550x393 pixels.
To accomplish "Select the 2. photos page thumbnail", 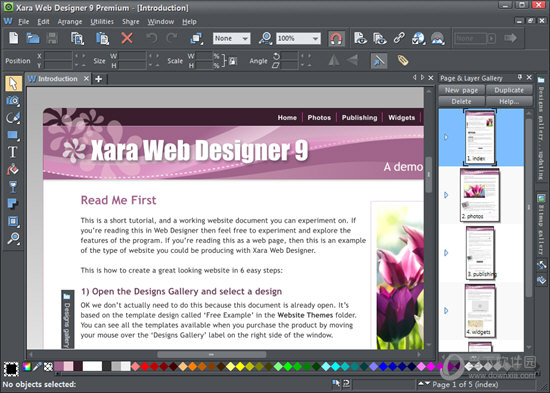I will (x=480, y=195).
